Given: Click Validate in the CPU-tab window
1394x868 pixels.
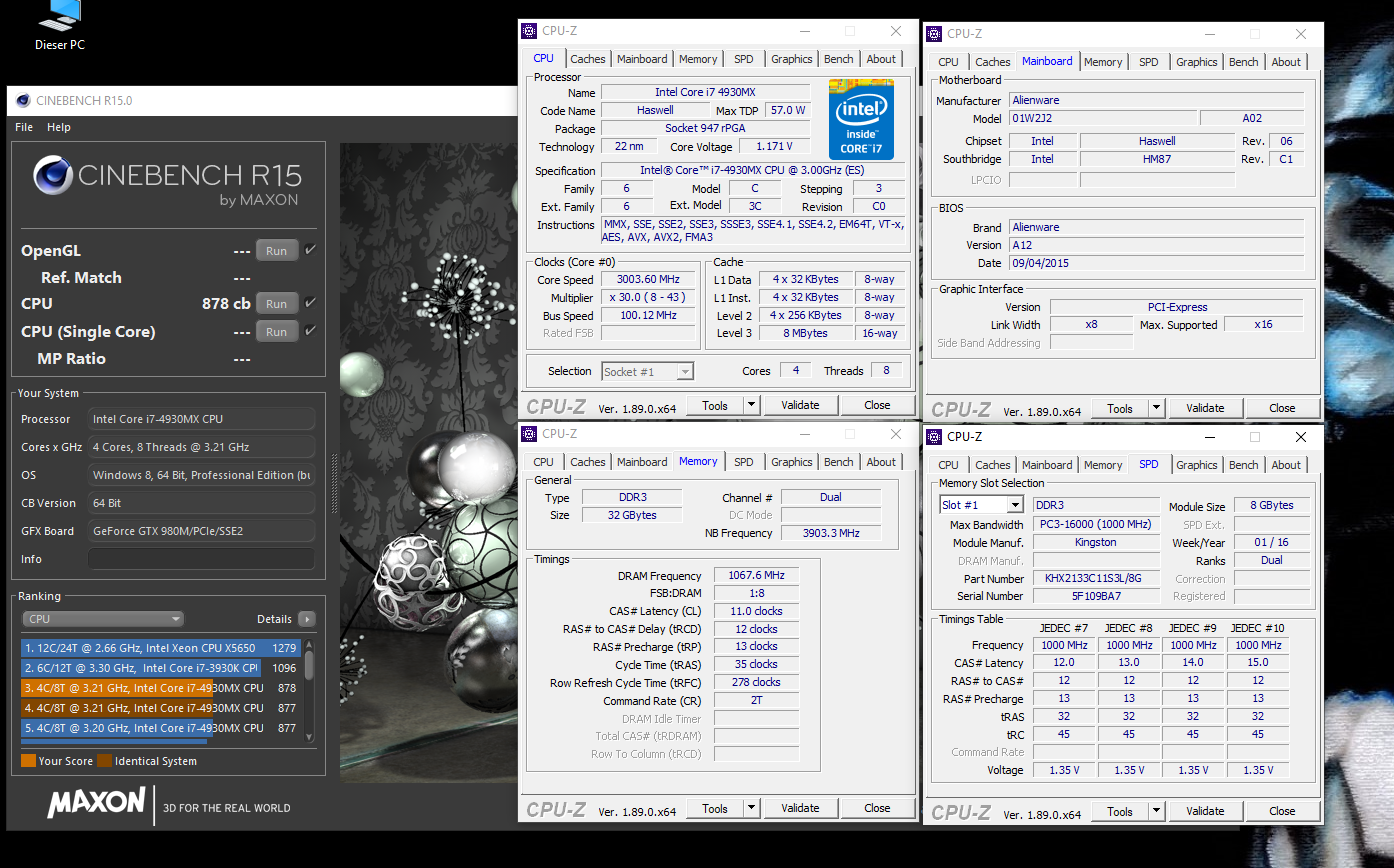Looking at the screenshot, I should tap(800, 405).
